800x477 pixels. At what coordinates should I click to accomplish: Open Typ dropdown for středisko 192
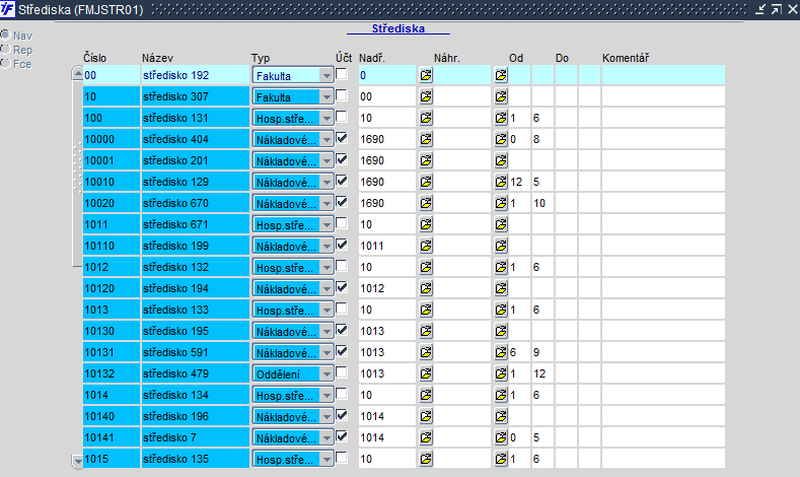[327, 76]
